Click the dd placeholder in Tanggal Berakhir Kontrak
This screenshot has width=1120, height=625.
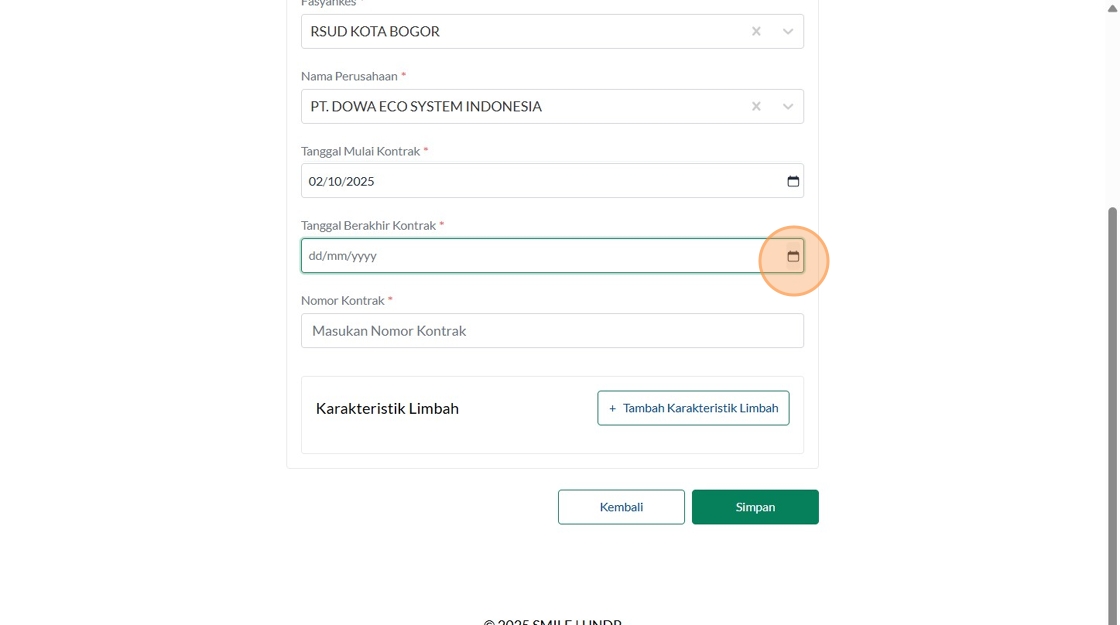(315, 256)
